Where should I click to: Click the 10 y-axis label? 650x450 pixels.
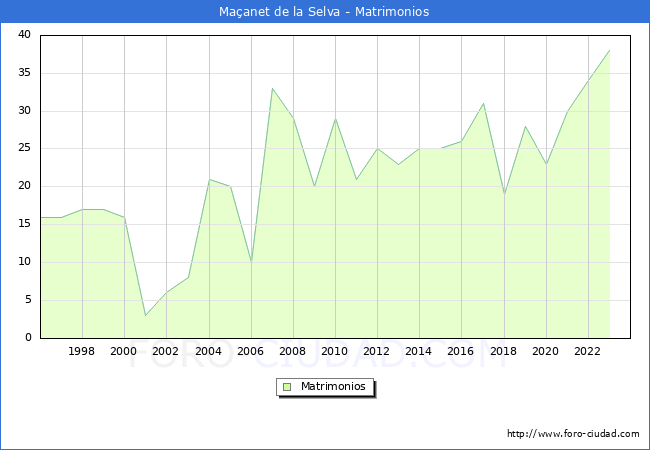[24, 262]
